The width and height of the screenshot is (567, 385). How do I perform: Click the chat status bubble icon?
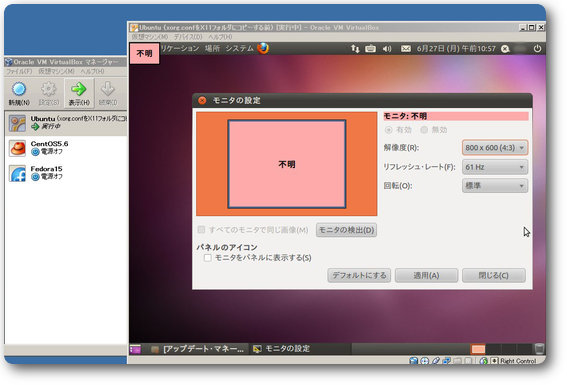point(505,49)
